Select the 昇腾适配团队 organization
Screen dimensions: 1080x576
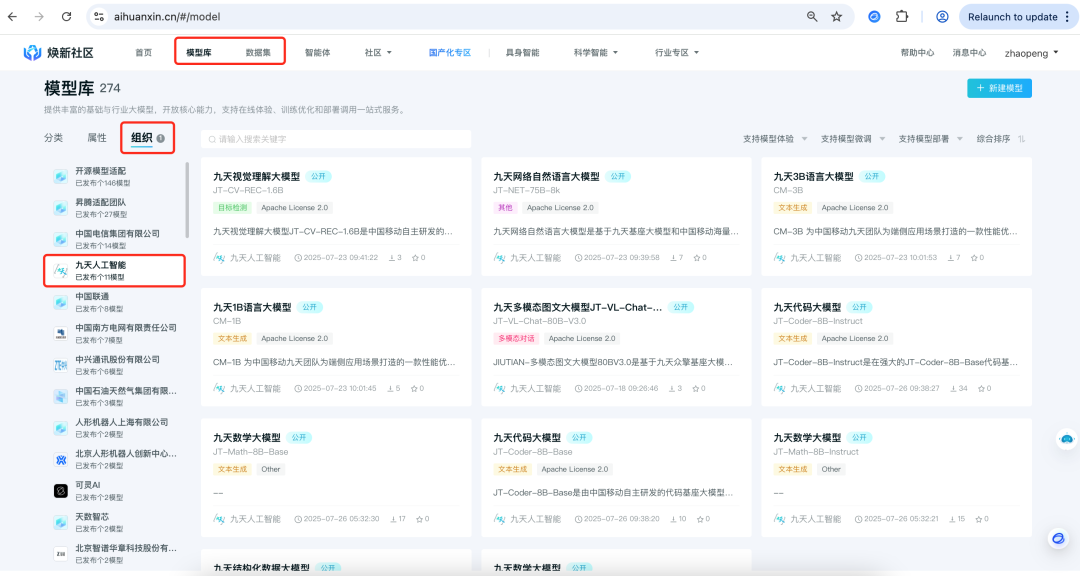[x=115, y=207]
